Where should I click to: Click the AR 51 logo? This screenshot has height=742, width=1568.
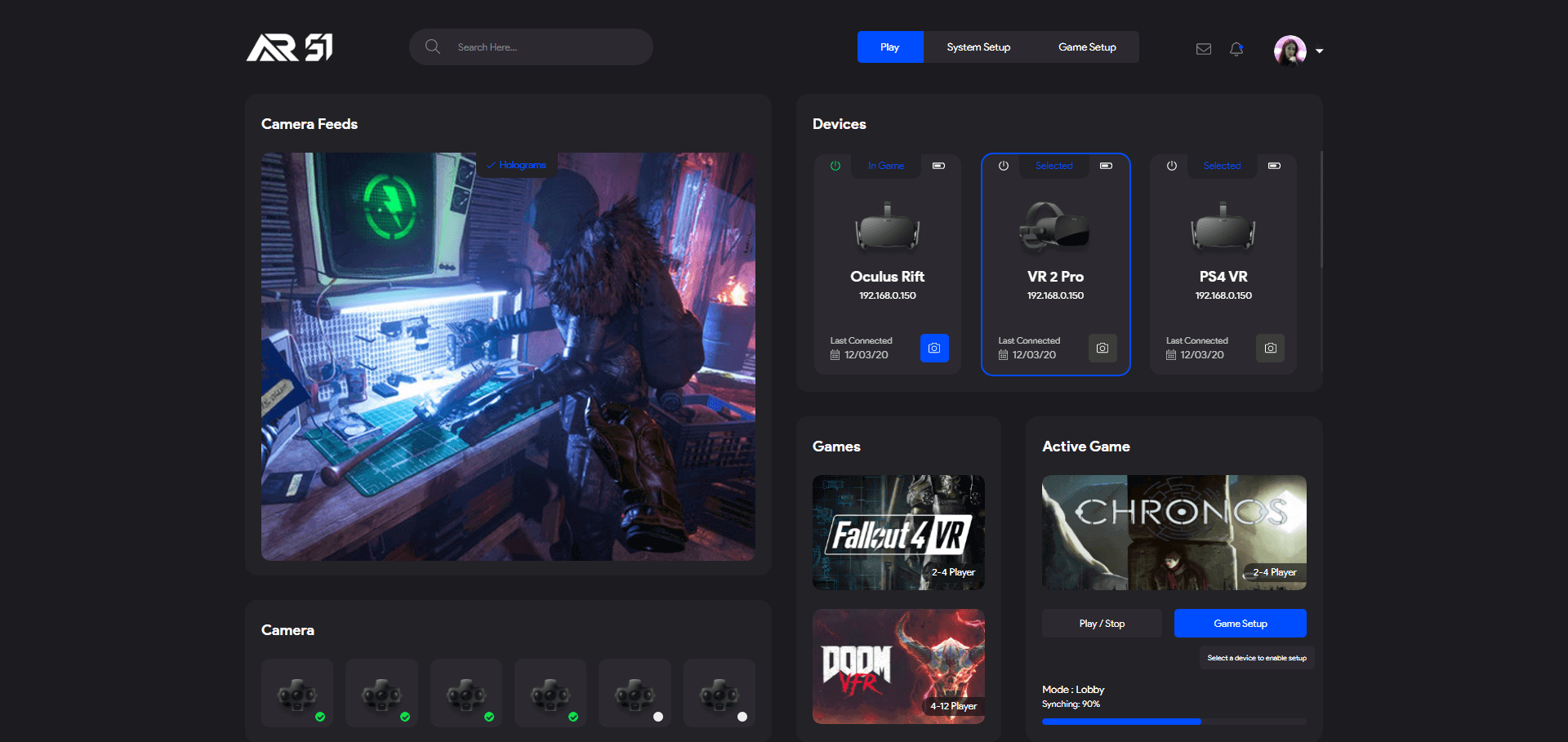click(290, 47)
